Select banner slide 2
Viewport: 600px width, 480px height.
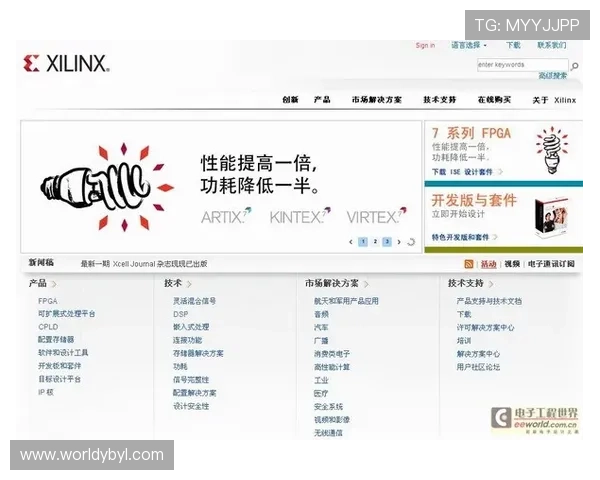375,242
